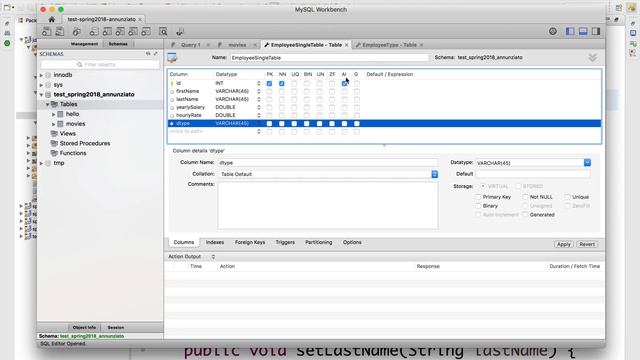Image resolution: width=640 pixels, height=360 pixels.
Task: Open the Options tab
Action: [352, 242]
